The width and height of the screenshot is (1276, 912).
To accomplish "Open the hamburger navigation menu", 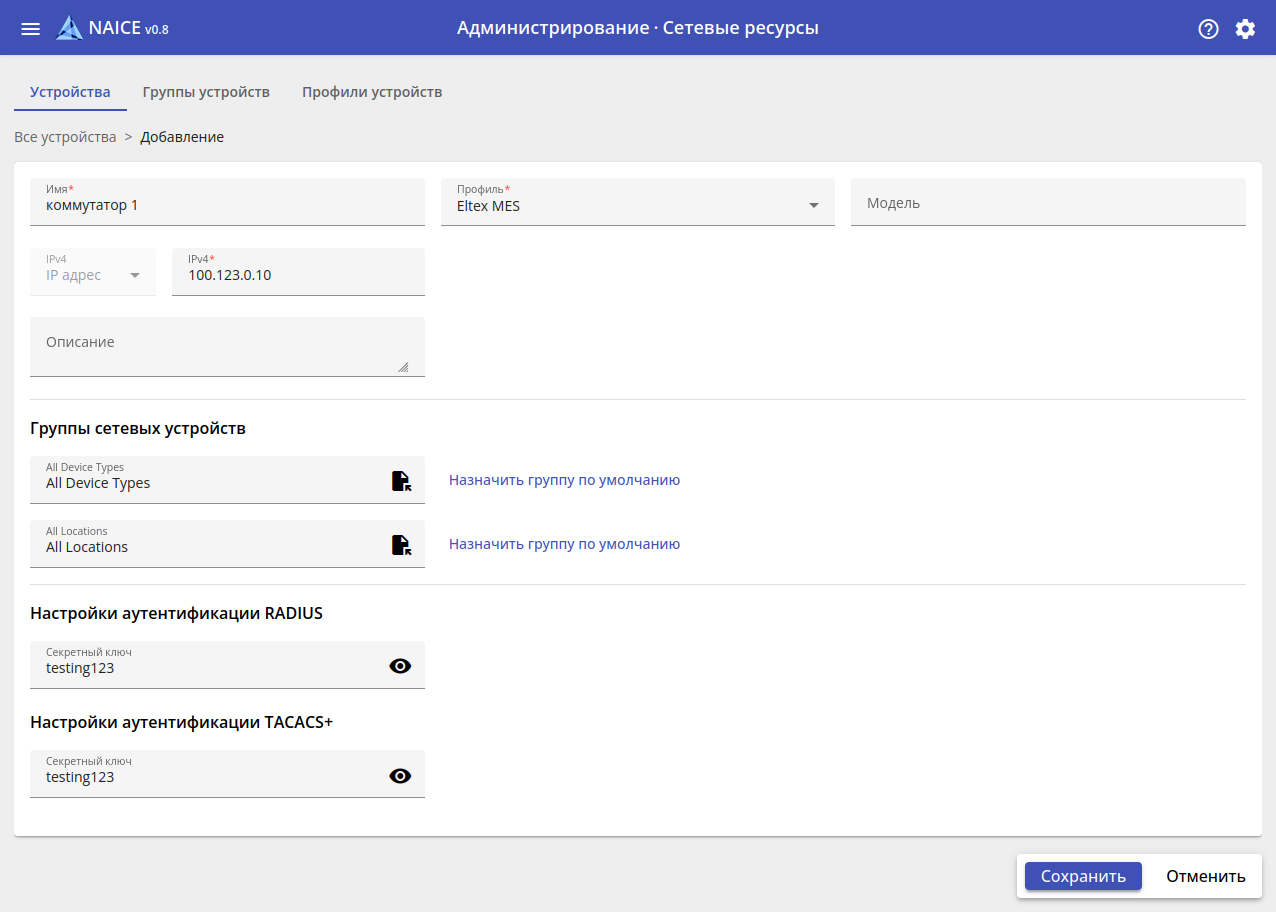I will [x=31, y=29].
